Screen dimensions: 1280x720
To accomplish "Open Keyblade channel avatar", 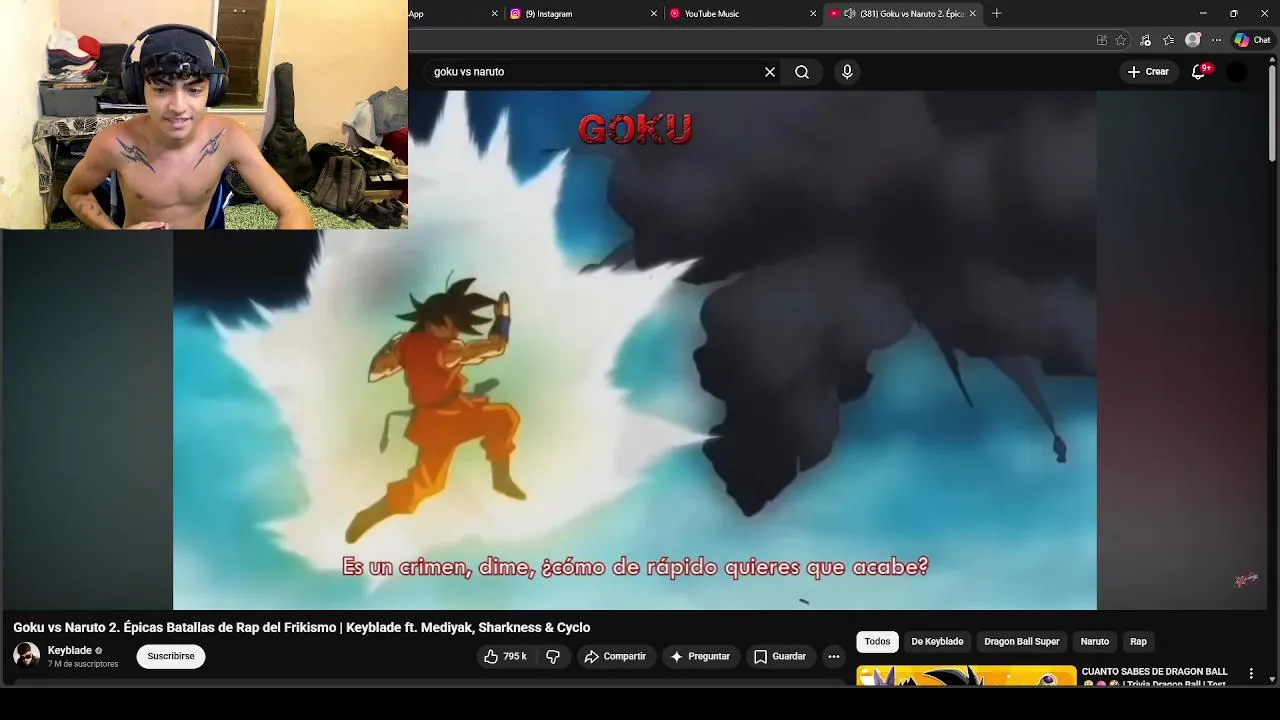I will click(x=27, y=656).
